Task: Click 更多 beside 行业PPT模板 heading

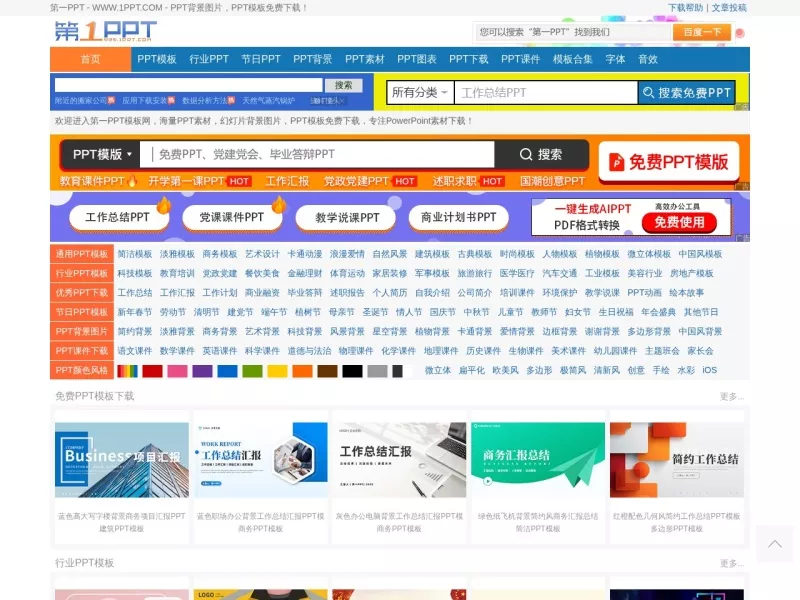Action: click(732, 563)
